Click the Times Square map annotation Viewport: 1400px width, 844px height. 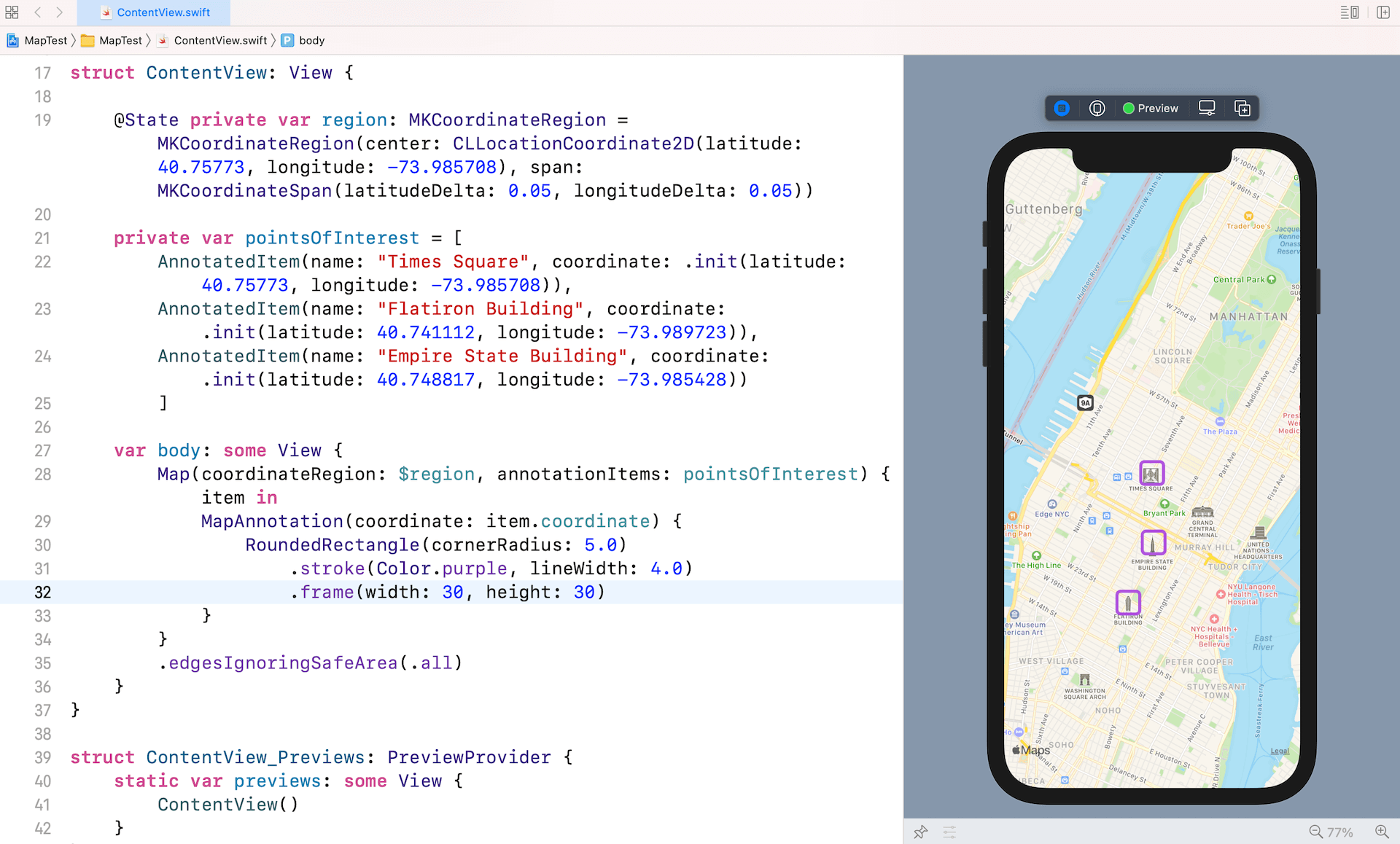(1151, 474)
